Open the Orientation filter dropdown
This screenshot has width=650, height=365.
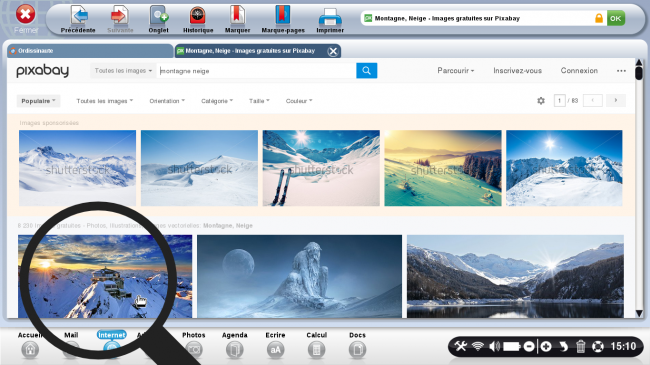[167, 101]
